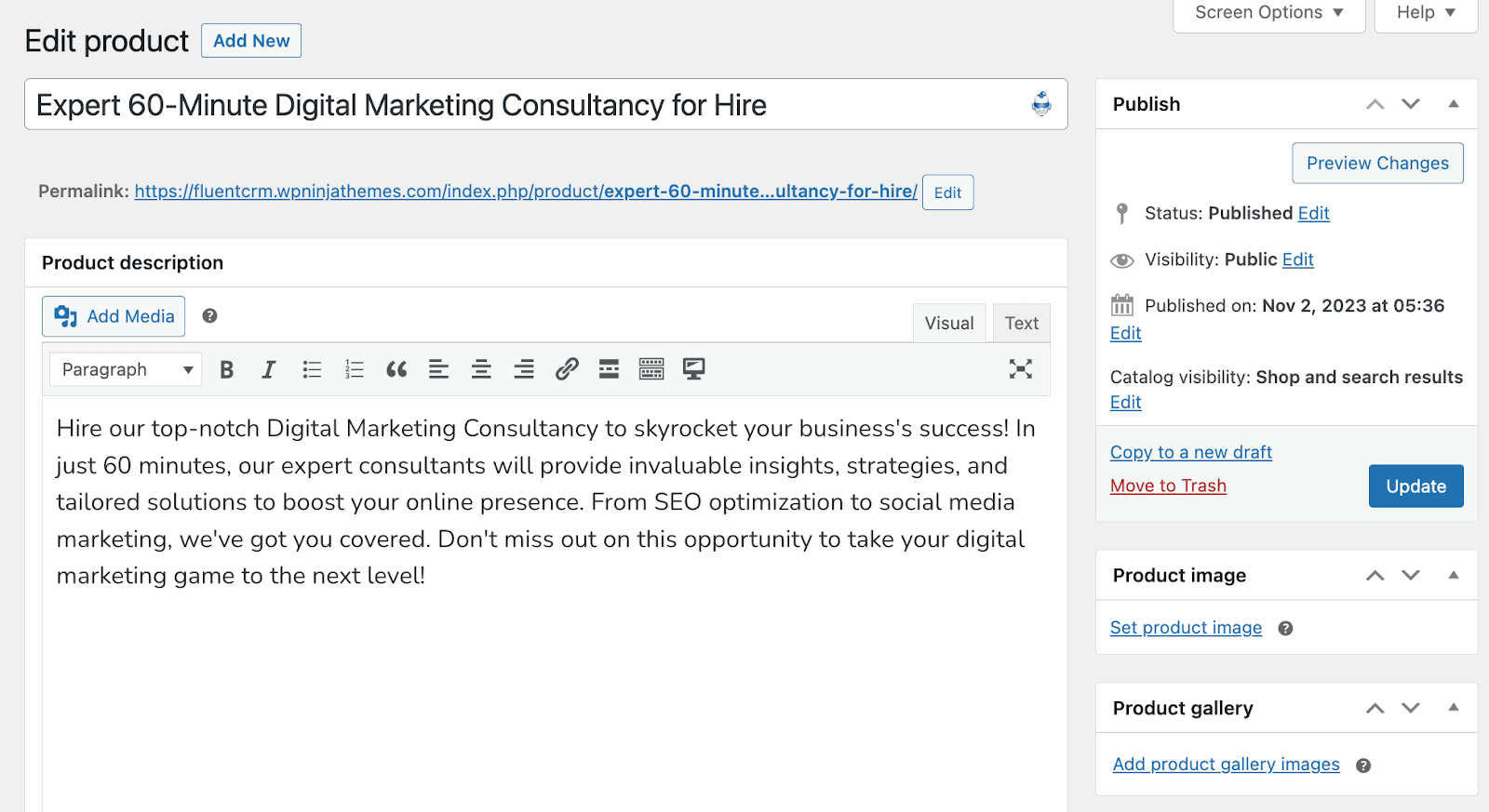The image size is (1489, 812).
Task: Click the blue Update button
Action: pyautogui.click(x=1415, y=486)
